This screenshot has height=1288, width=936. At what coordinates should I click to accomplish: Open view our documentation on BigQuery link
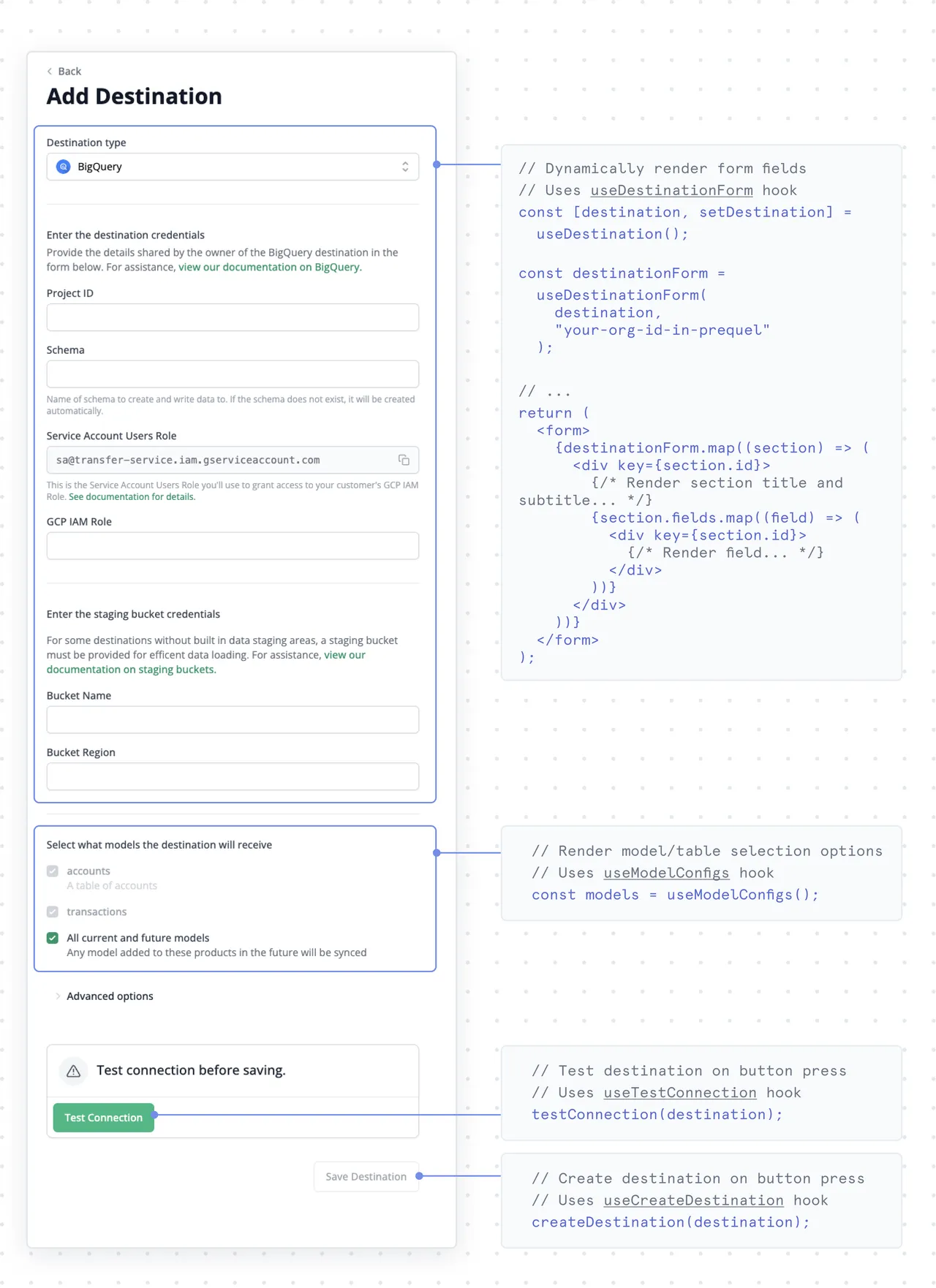270,268
